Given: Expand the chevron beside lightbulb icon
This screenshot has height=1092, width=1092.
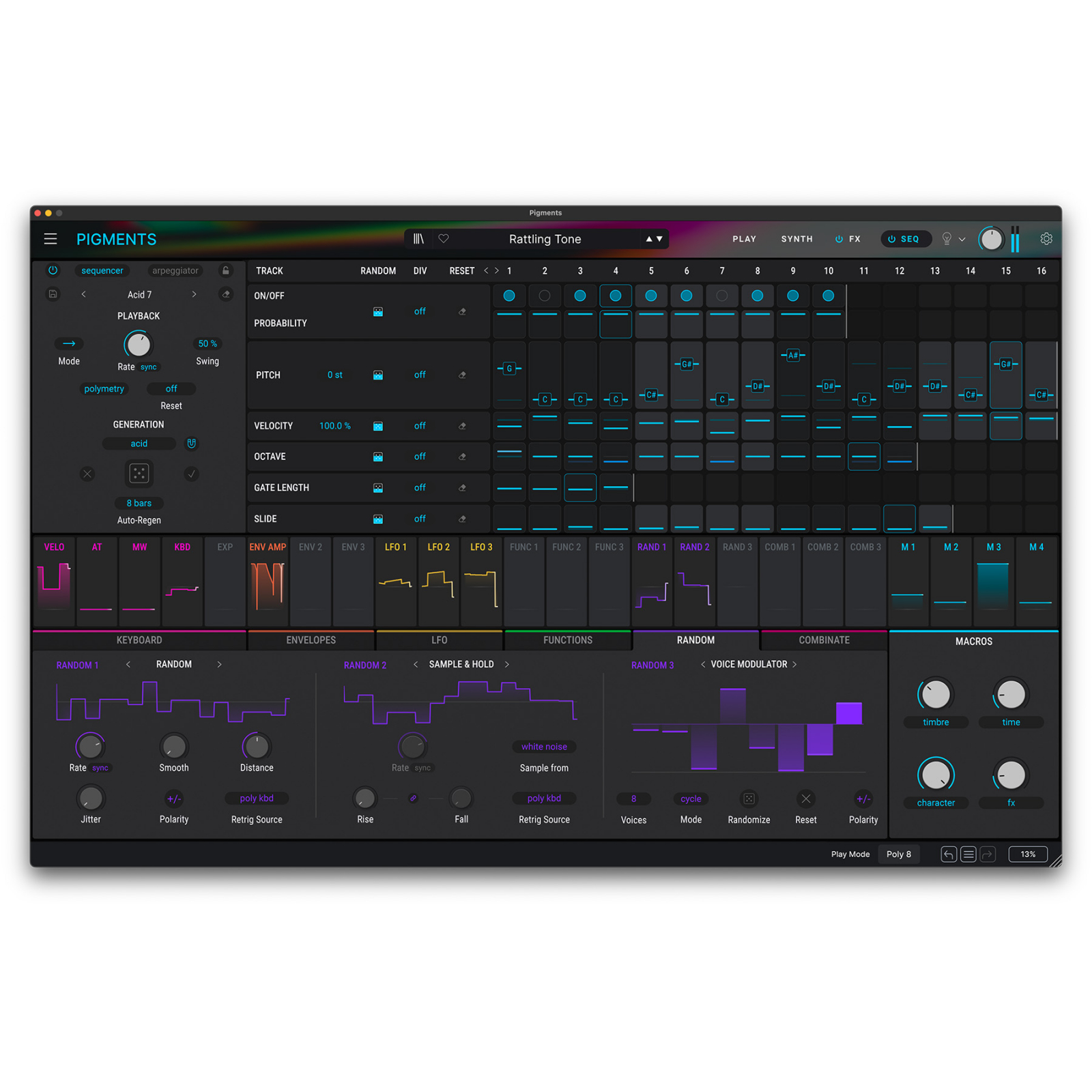Looking at the screenshot, I should pyautogui.click(x=962, y=240).
